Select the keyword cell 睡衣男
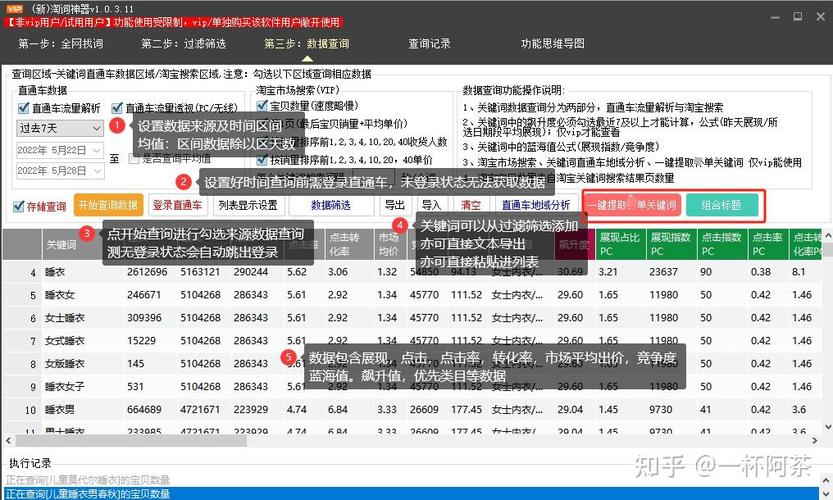The width and height of the screenshot is (833, 500). 60,410
